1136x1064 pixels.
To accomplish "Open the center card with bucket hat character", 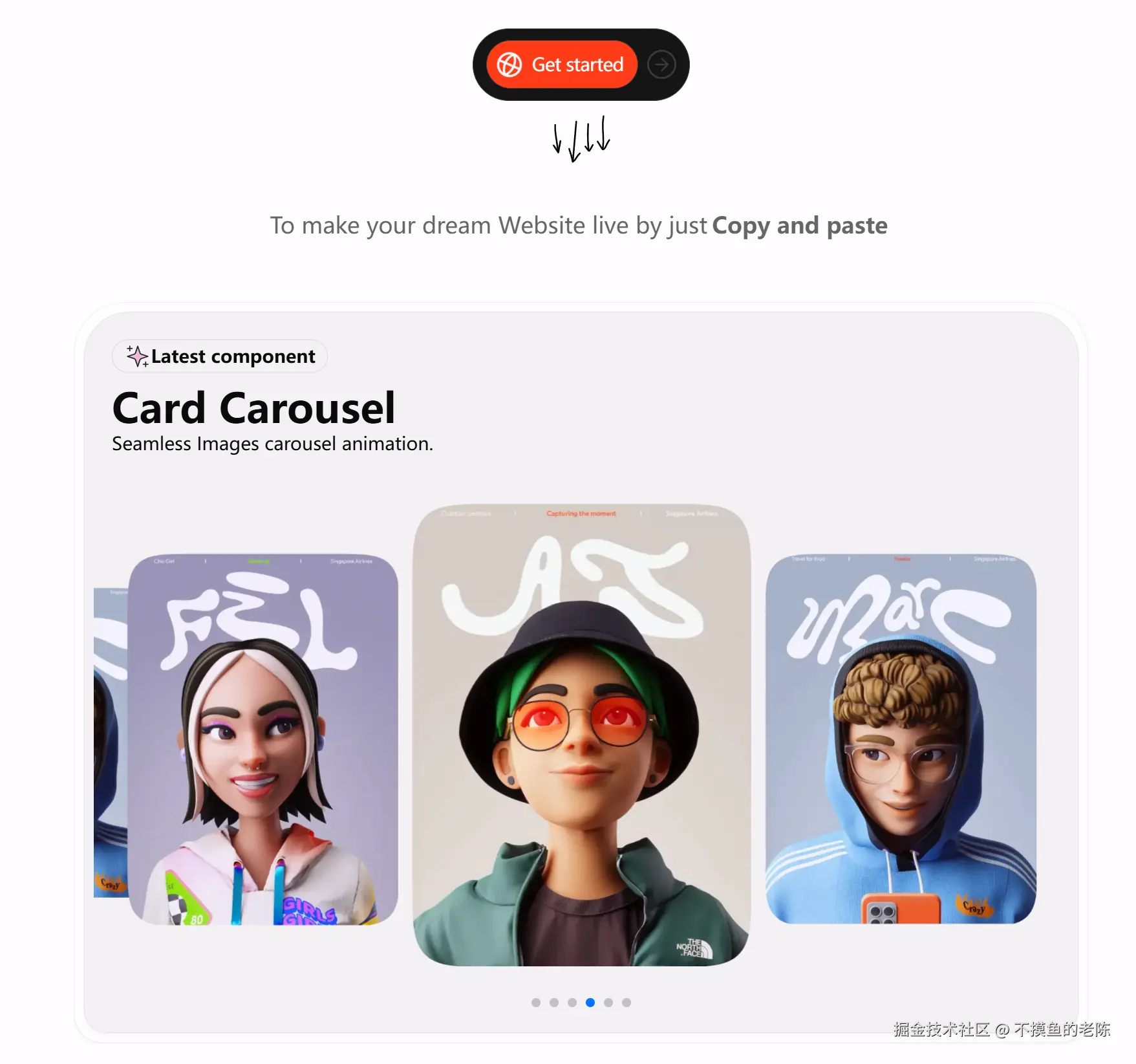I will (581, 735).
